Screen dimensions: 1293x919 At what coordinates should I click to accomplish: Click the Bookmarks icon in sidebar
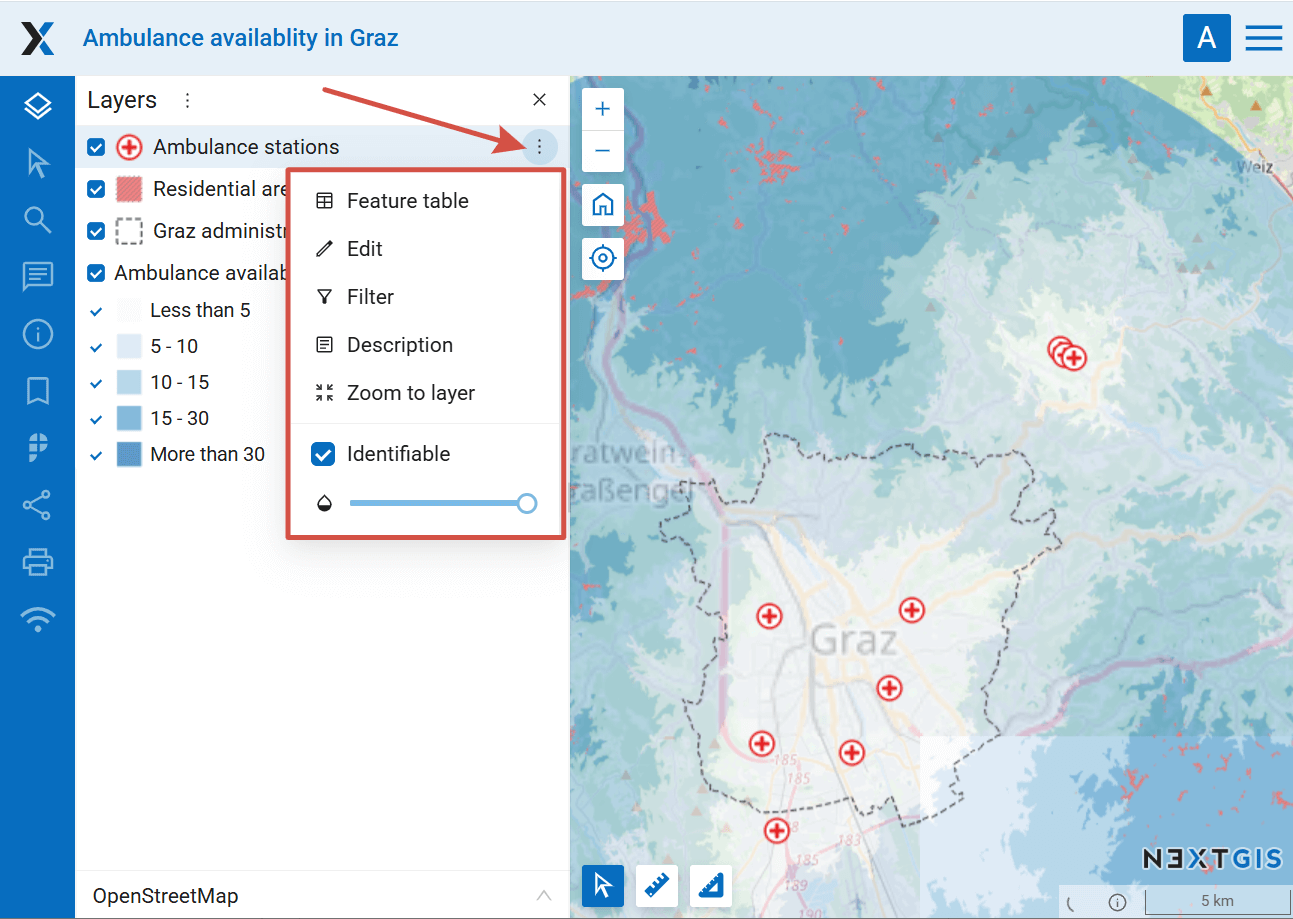[37, 391]
